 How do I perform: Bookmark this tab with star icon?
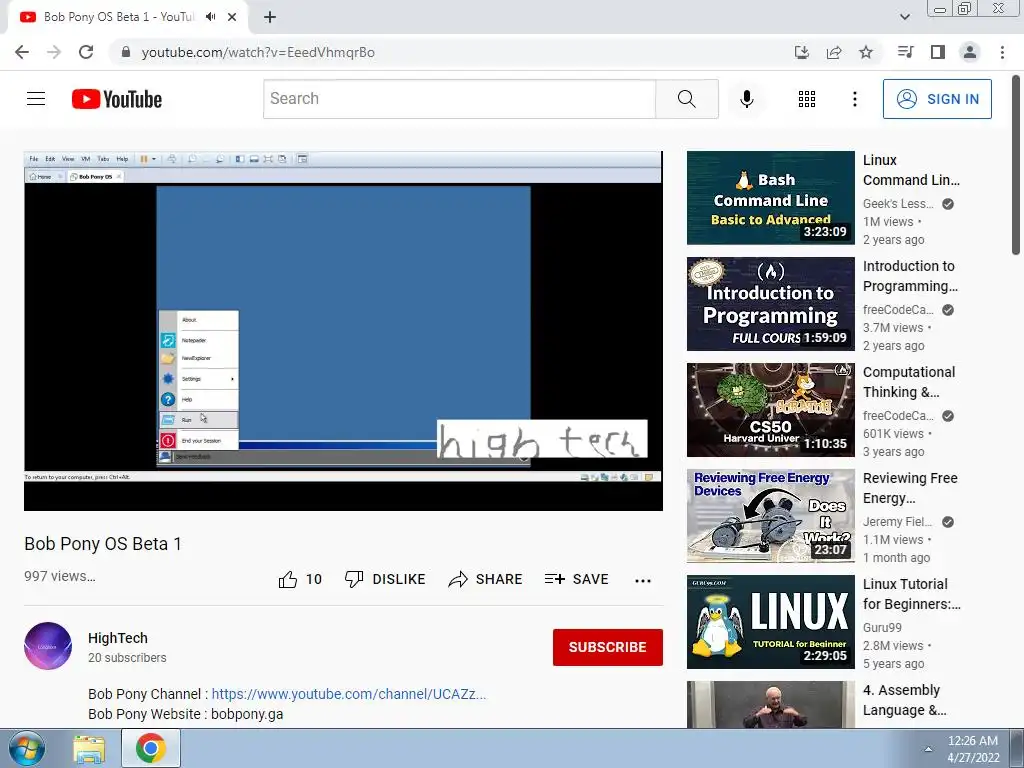(x=866, y=52)
